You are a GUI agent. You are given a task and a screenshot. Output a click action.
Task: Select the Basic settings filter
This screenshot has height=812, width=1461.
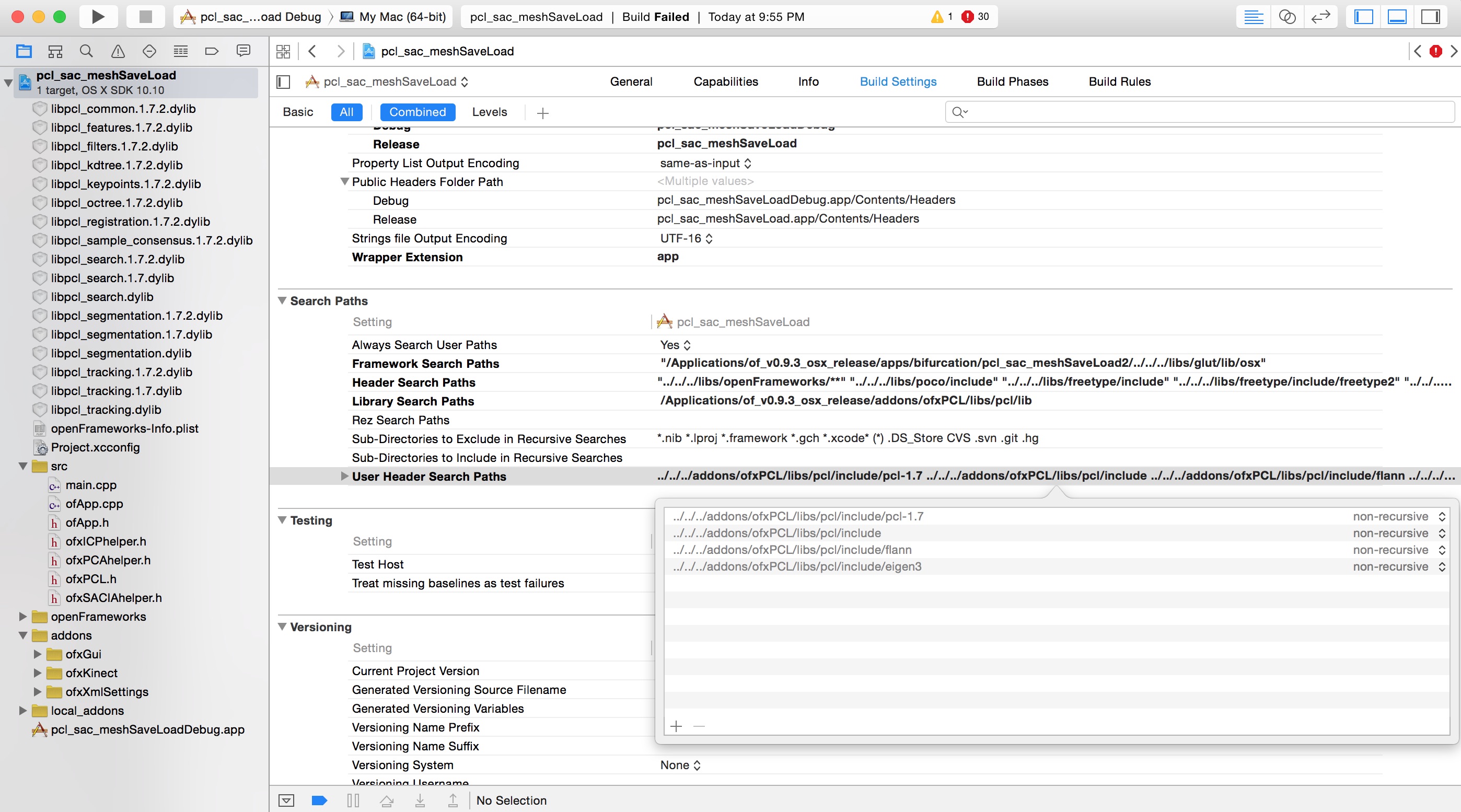click(x=298, y=112)
